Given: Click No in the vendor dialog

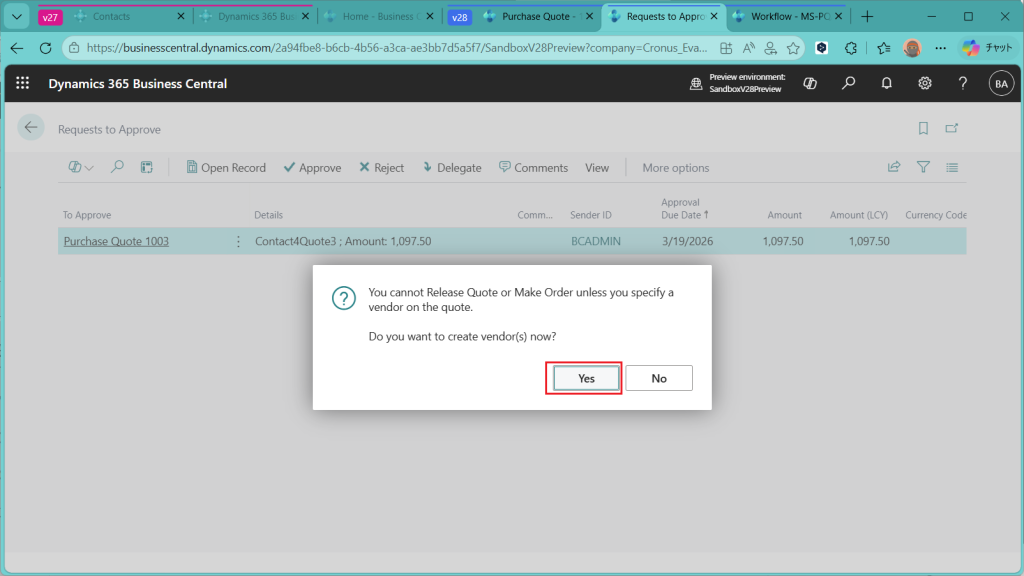Looking at the screenshot, I should 659,378.
